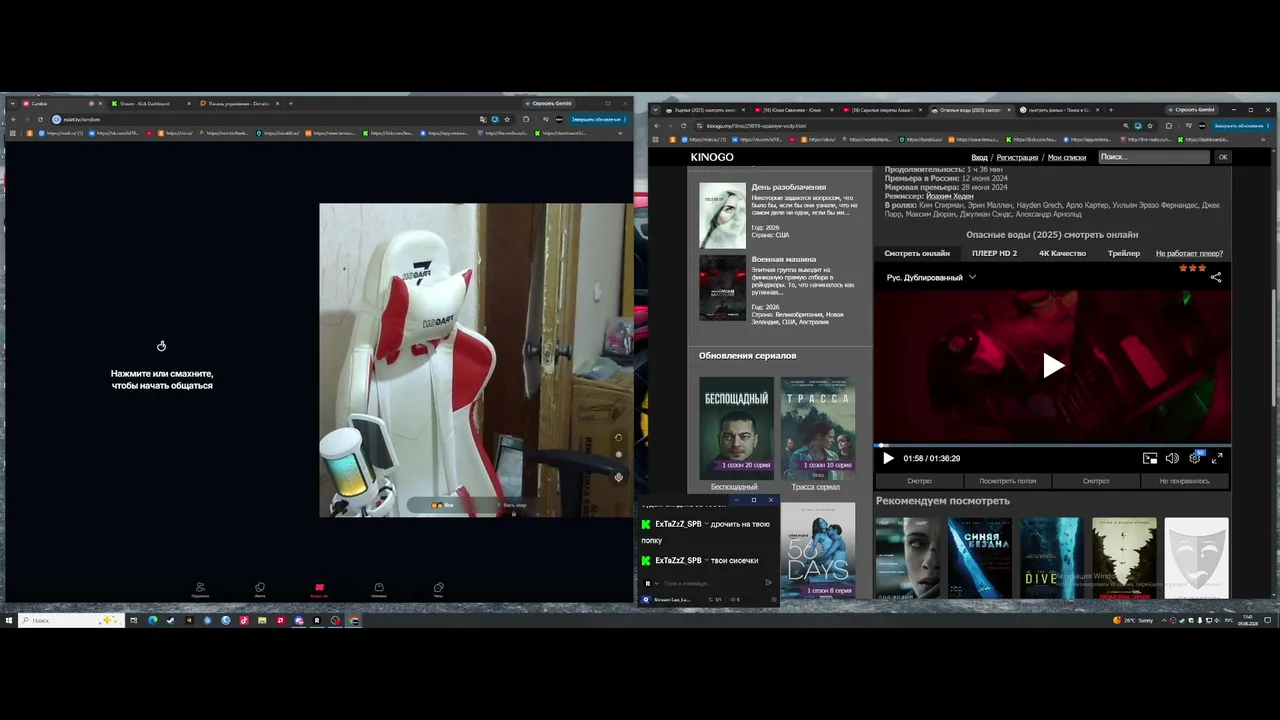This screenshot has height=720, width=1280.
Task: Open new tab in the right browser window
Action: pyautogui.click(x=1112, y=110)
